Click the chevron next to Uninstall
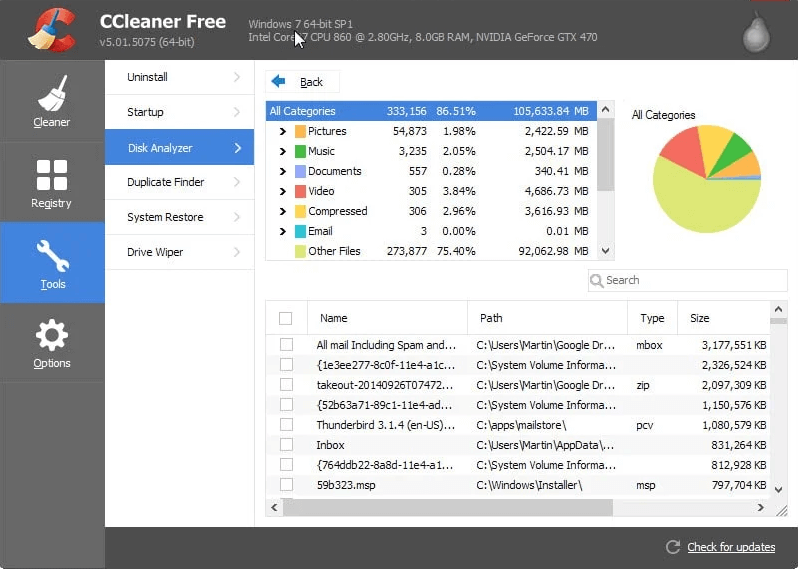The height and width of the screenshot is (569, 798). [237, 77]
